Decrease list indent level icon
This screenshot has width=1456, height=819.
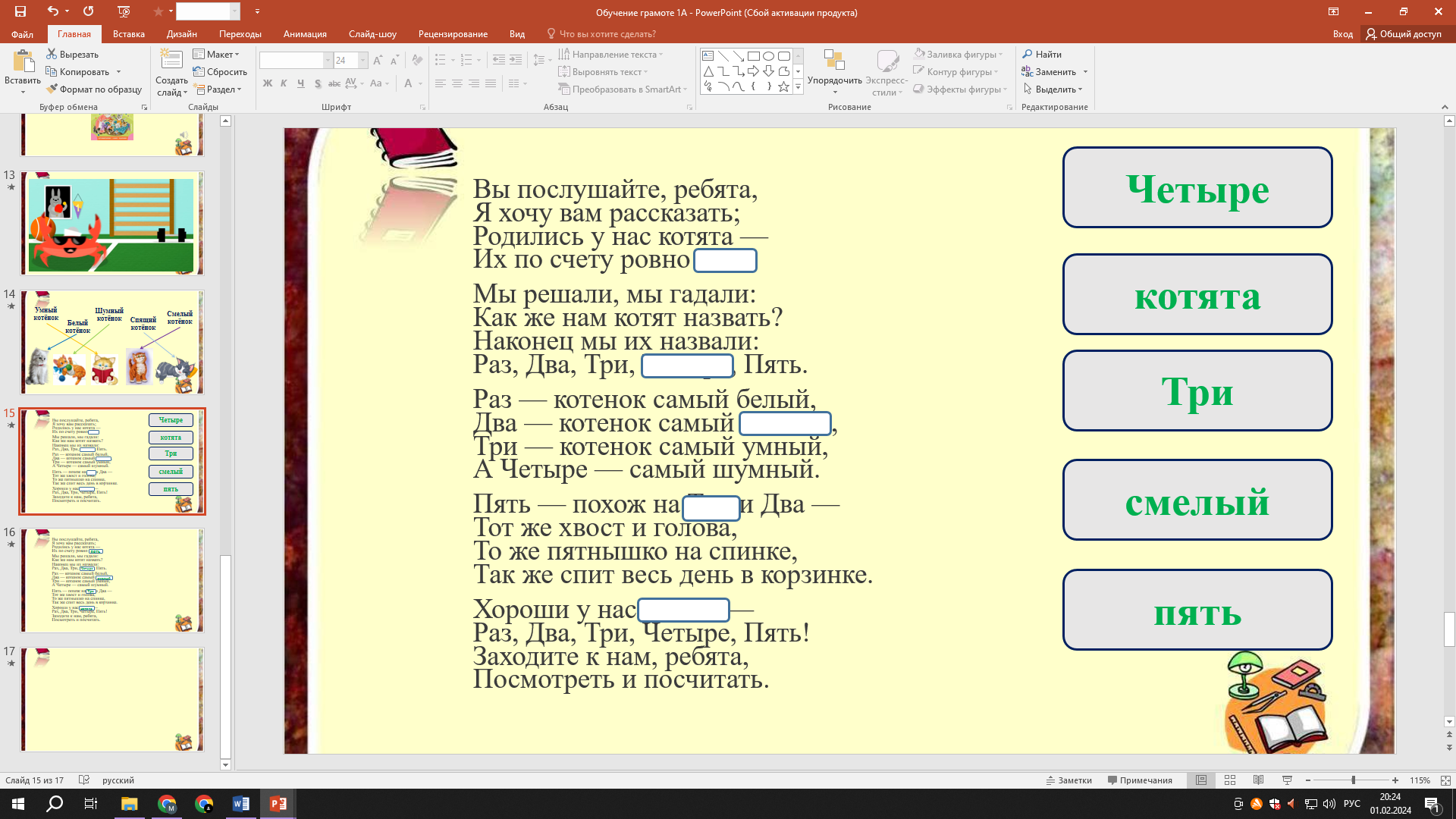click(498, 60)
